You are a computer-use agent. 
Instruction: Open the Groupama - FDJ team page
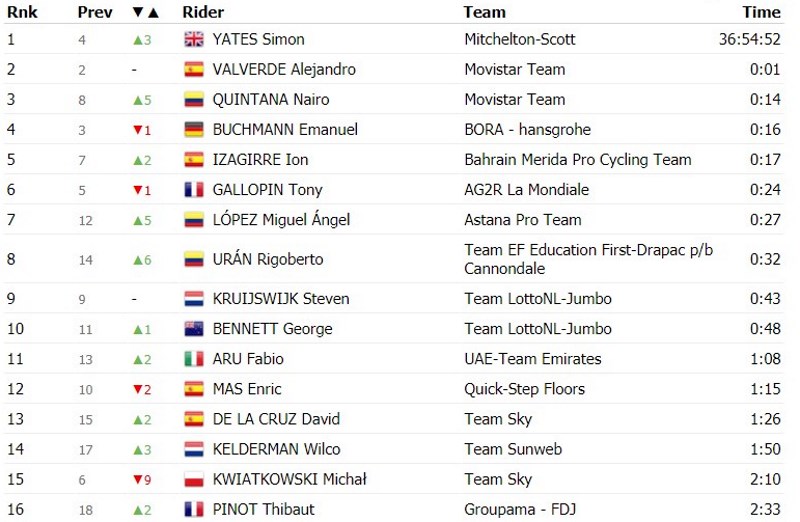520,509
